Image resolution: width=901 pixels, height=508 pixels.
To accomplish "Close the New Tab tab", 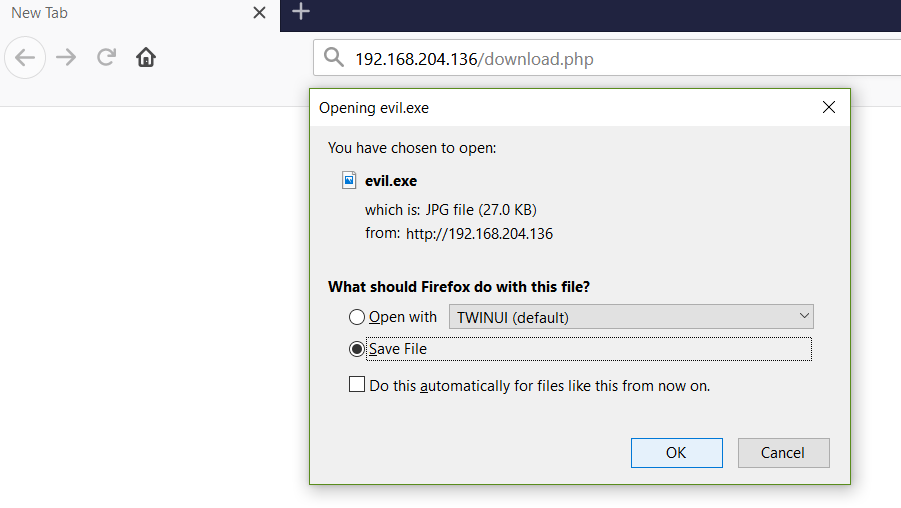I will pyautogui.click(x=259, y=13).
